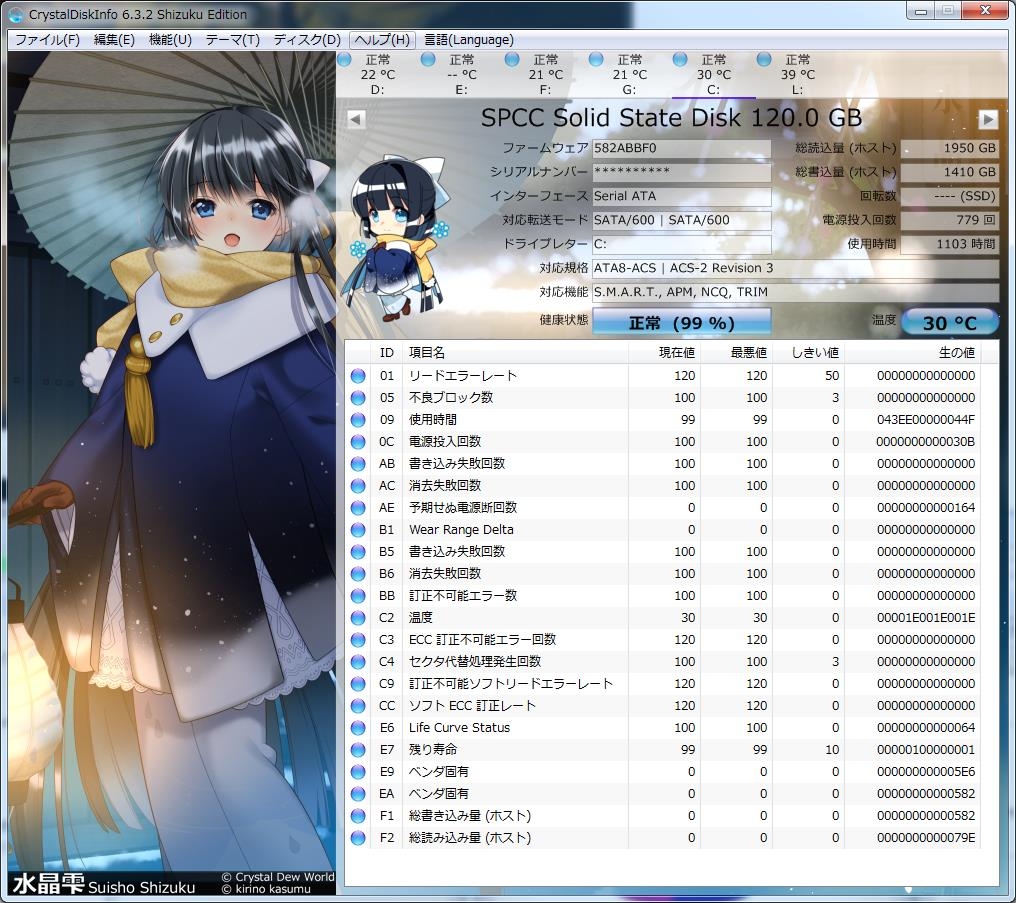
Task: Click the CrystalDiskInfo title bar app icon
Action: coord(16,14)
